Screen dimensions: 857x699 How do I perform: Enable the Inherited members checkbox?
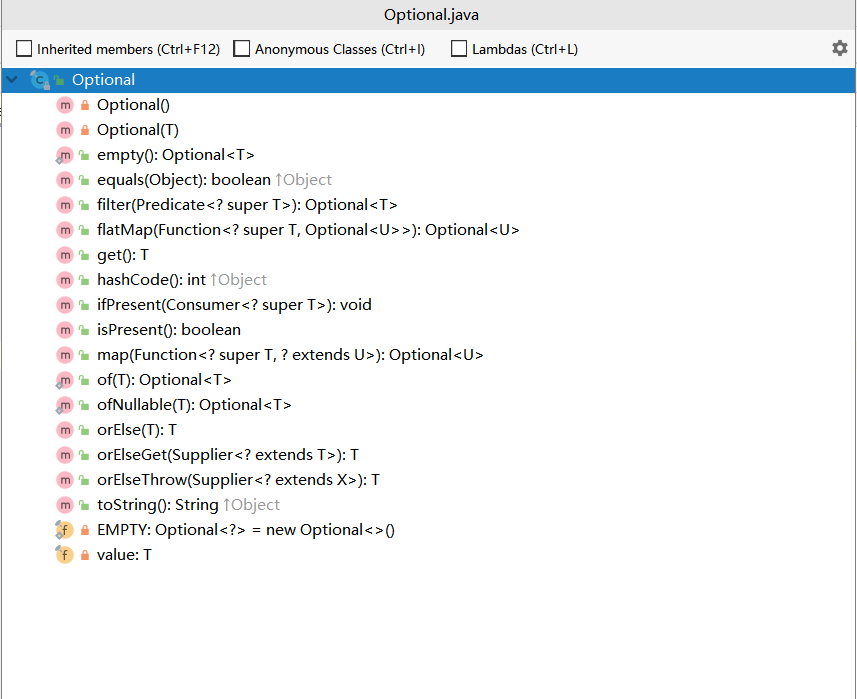click(x=24, y=49)
